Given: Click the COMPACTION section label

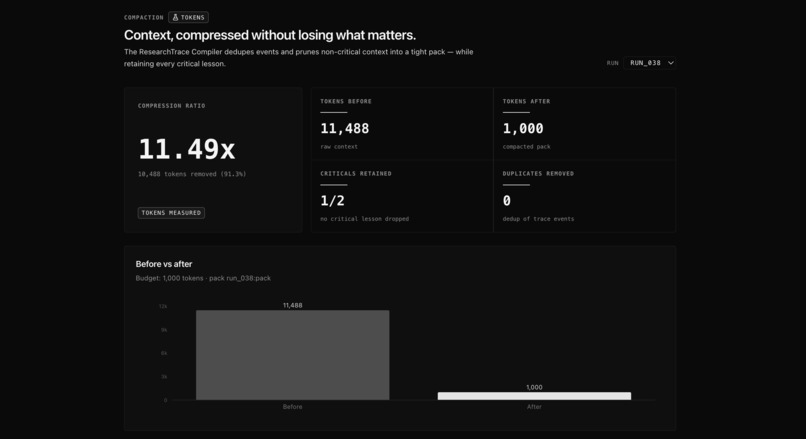Looking at the screenshot, I should [x=143, y=17].
